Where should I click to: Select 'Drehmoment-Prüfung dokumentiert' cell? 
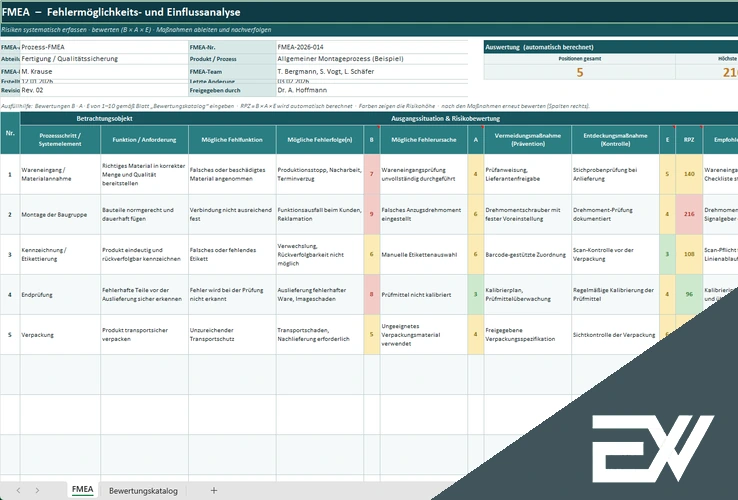(615, 215)
